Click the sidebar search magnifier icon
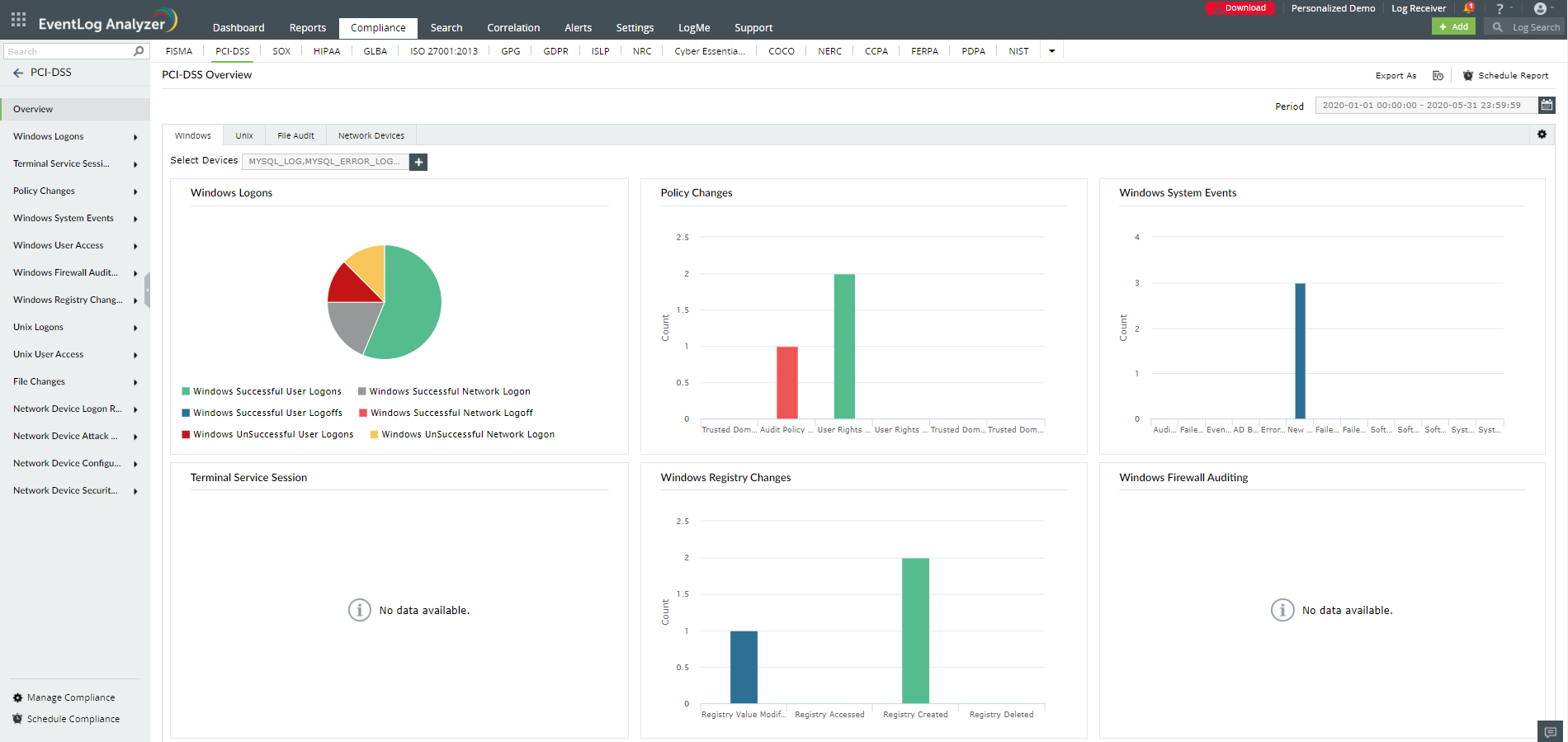 (139, 51)
